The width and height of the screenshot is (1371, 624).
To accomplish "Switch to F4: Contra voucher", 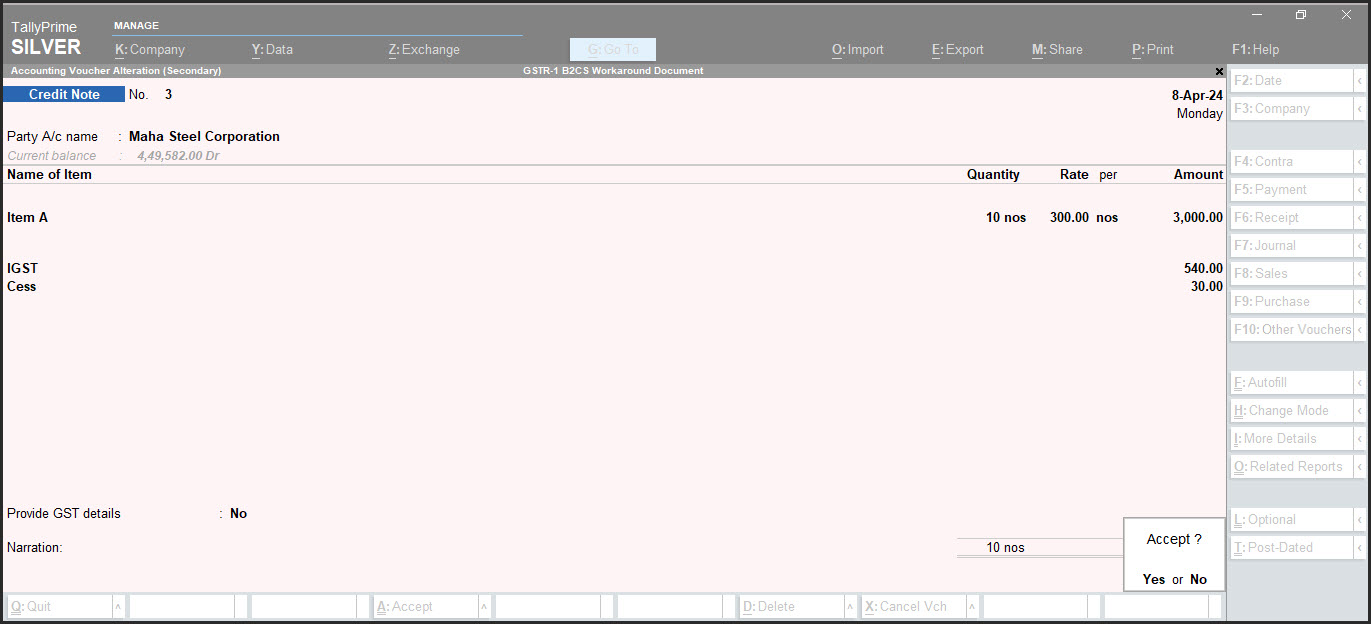I will pyautogui.click(x=1292, y=161).
